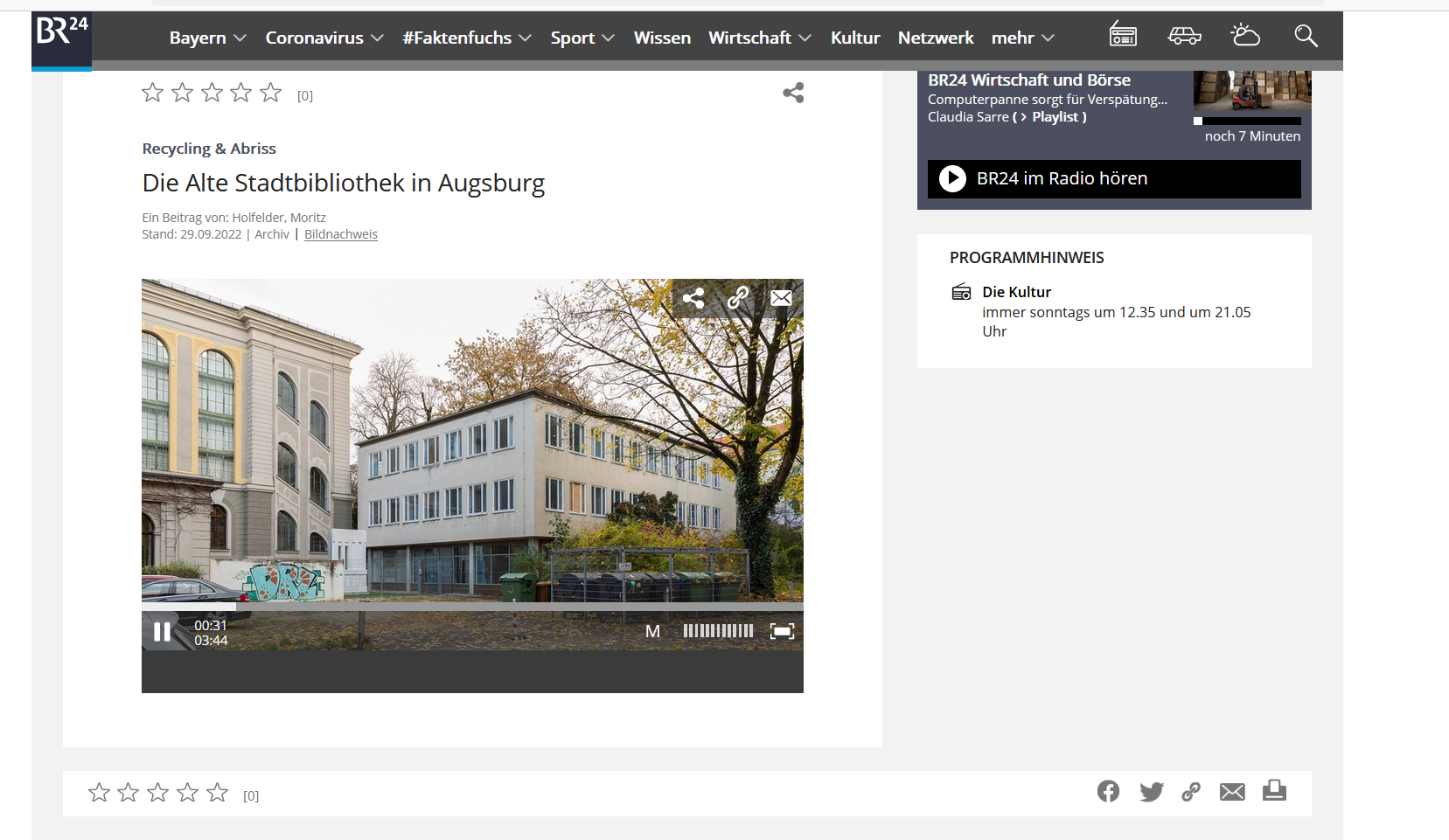This screenshot has width=1449, height=840.
Task: Send video by email envelope overlay icon
Action: (x=781, y=298)
